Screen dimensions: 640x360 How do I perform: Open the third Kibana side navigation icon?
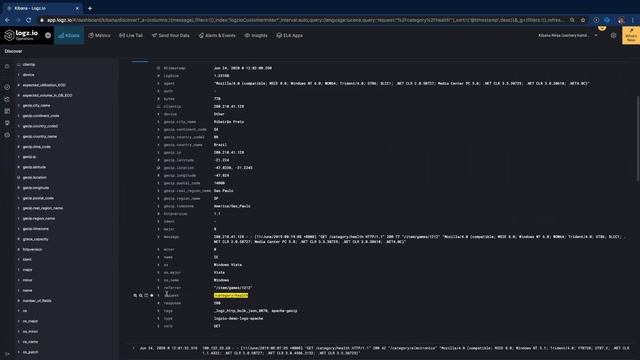coord(7,99)
